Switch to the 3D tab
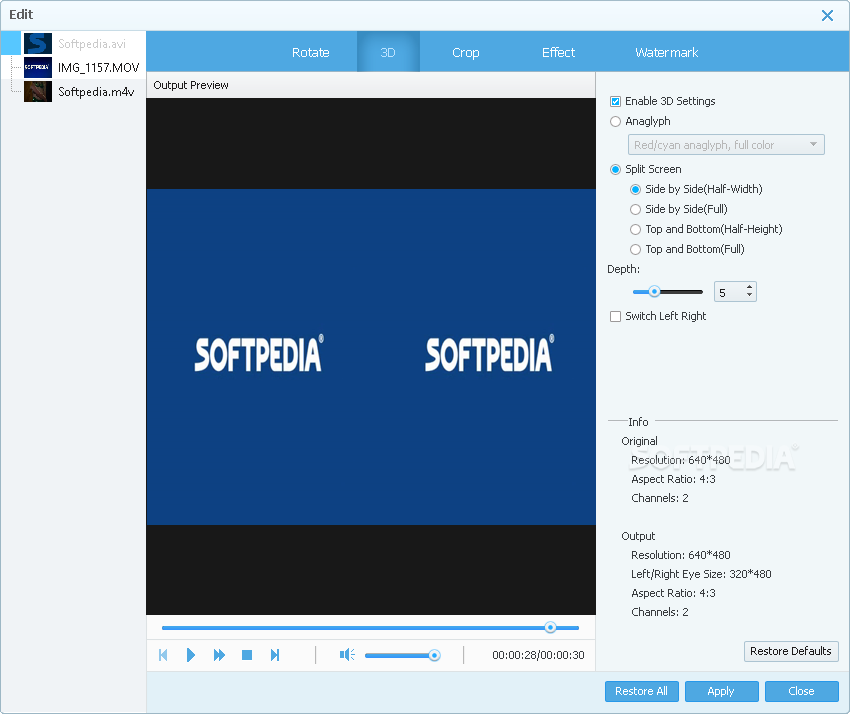This screenshot has height=714, width=850. (x=388, y=53)
